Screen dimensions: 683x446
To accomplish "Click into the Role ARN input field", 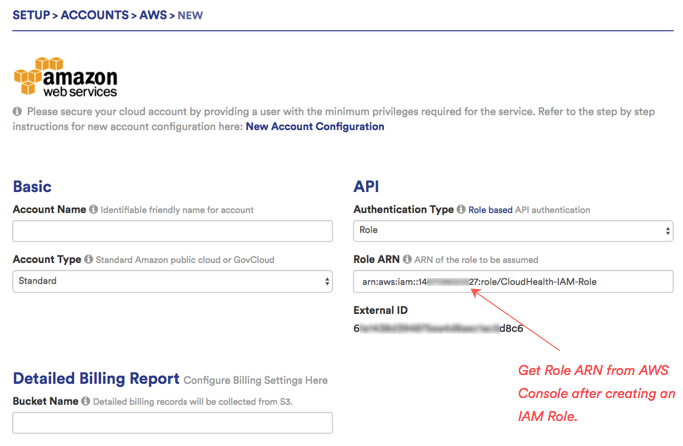I will 513,282.
